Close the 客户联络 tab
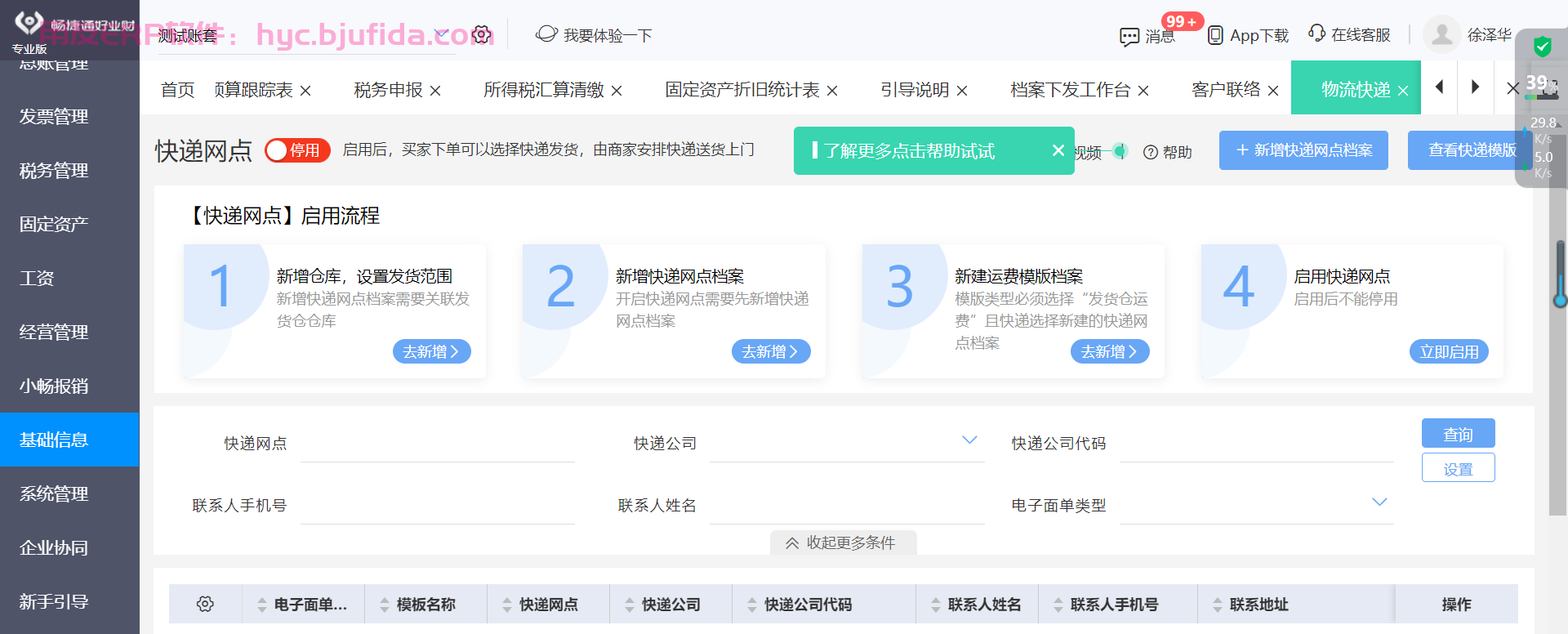1568x634 pixels. [x=1273, y=91]
